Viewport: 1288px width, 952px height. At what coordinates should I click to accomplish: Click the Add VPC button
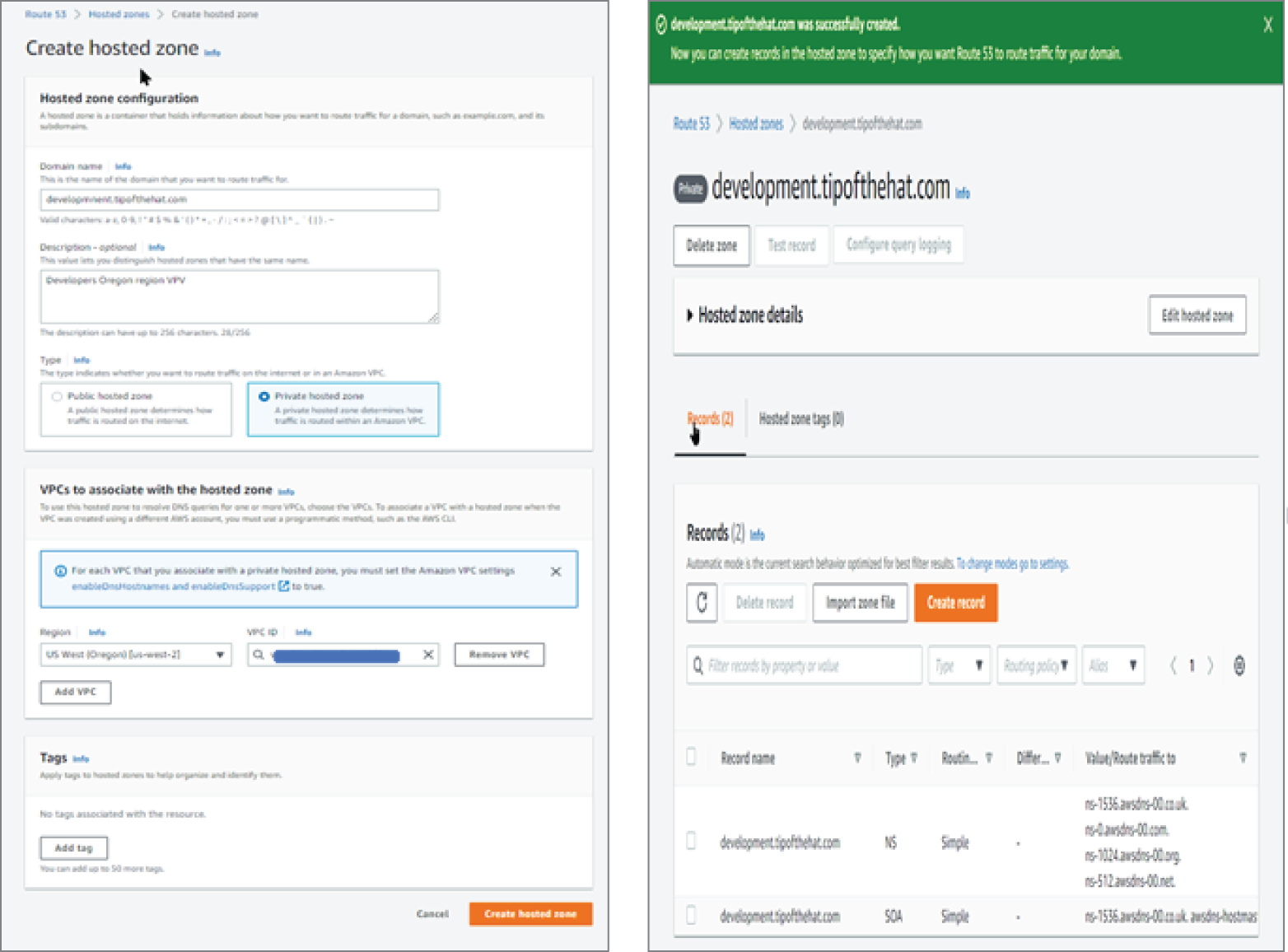click(x=76, y=692)
